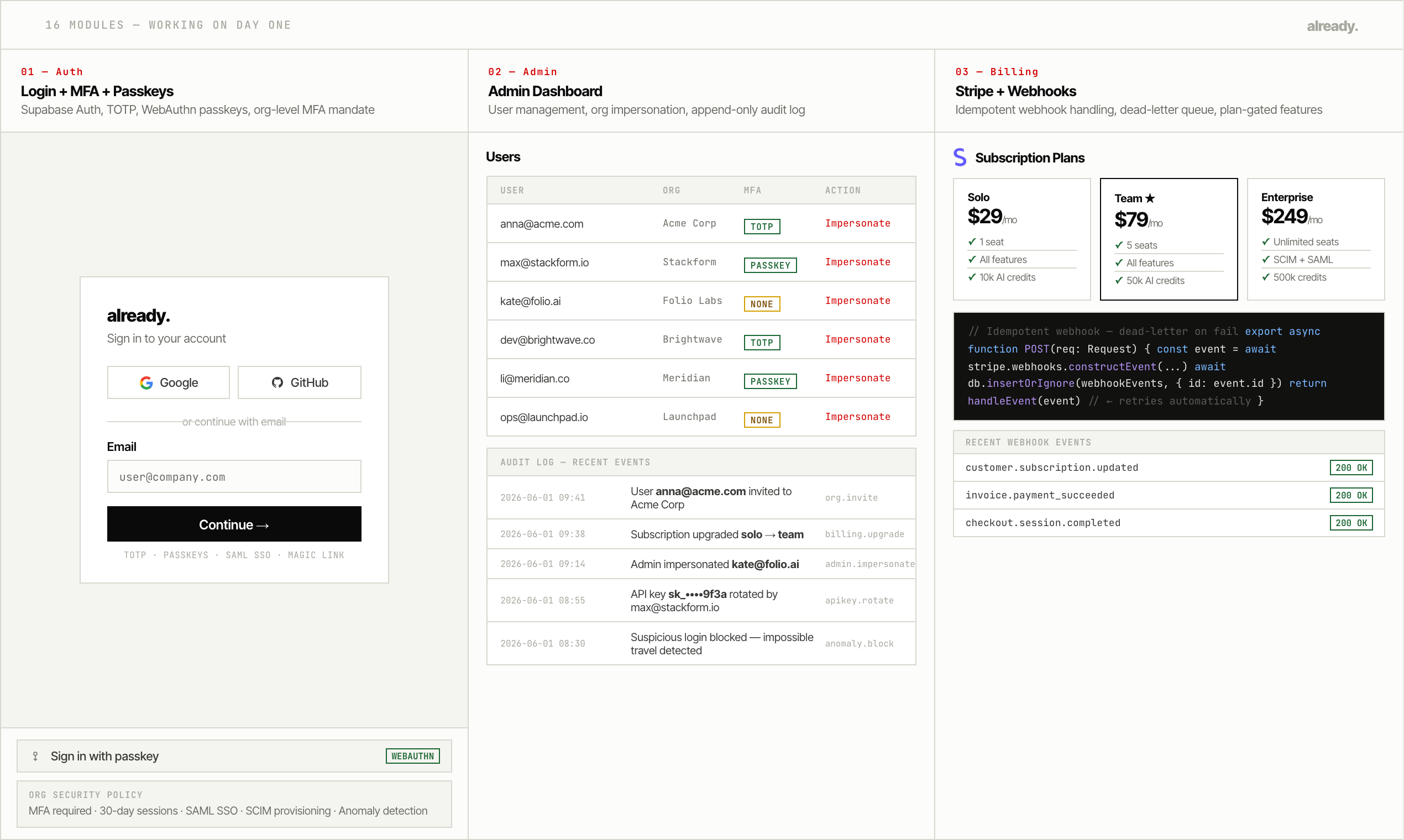Sign in with Google button

click(x=168, y=382)
